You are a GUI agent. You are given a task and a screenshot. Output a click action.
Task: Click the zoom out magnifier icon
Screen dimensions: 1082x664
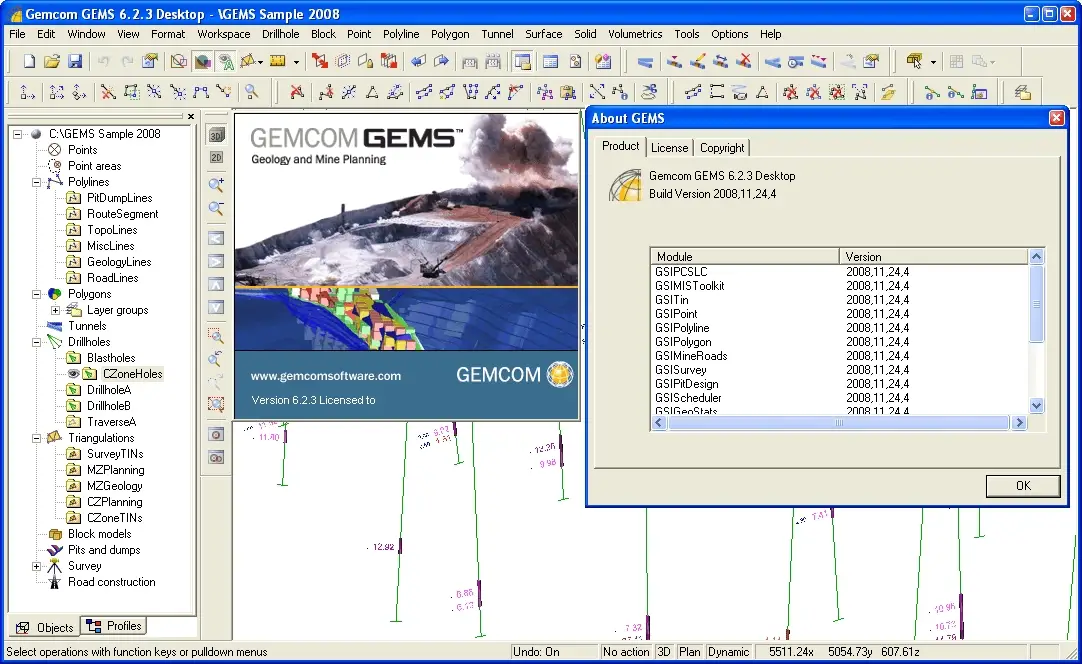(216, 209)
